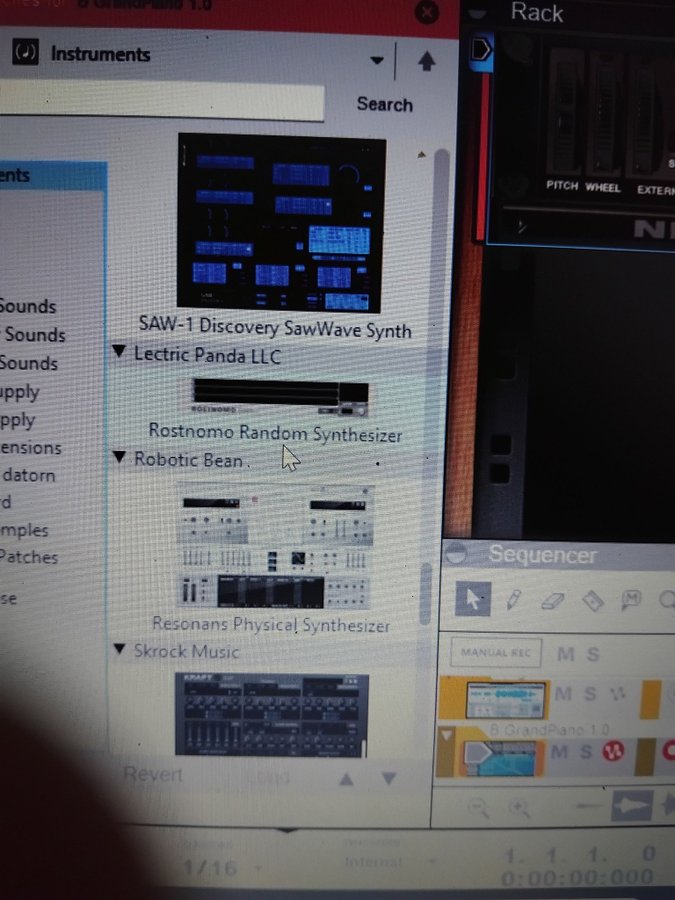Detach the Sequencer with the round header icon

[x=457, y=554]
